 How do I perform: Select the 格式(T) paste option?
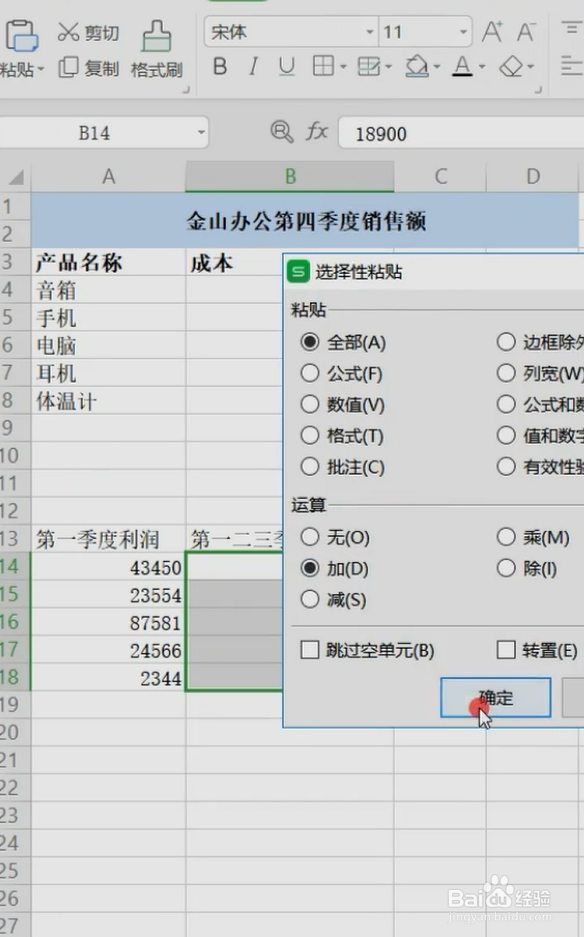[310, 436]
